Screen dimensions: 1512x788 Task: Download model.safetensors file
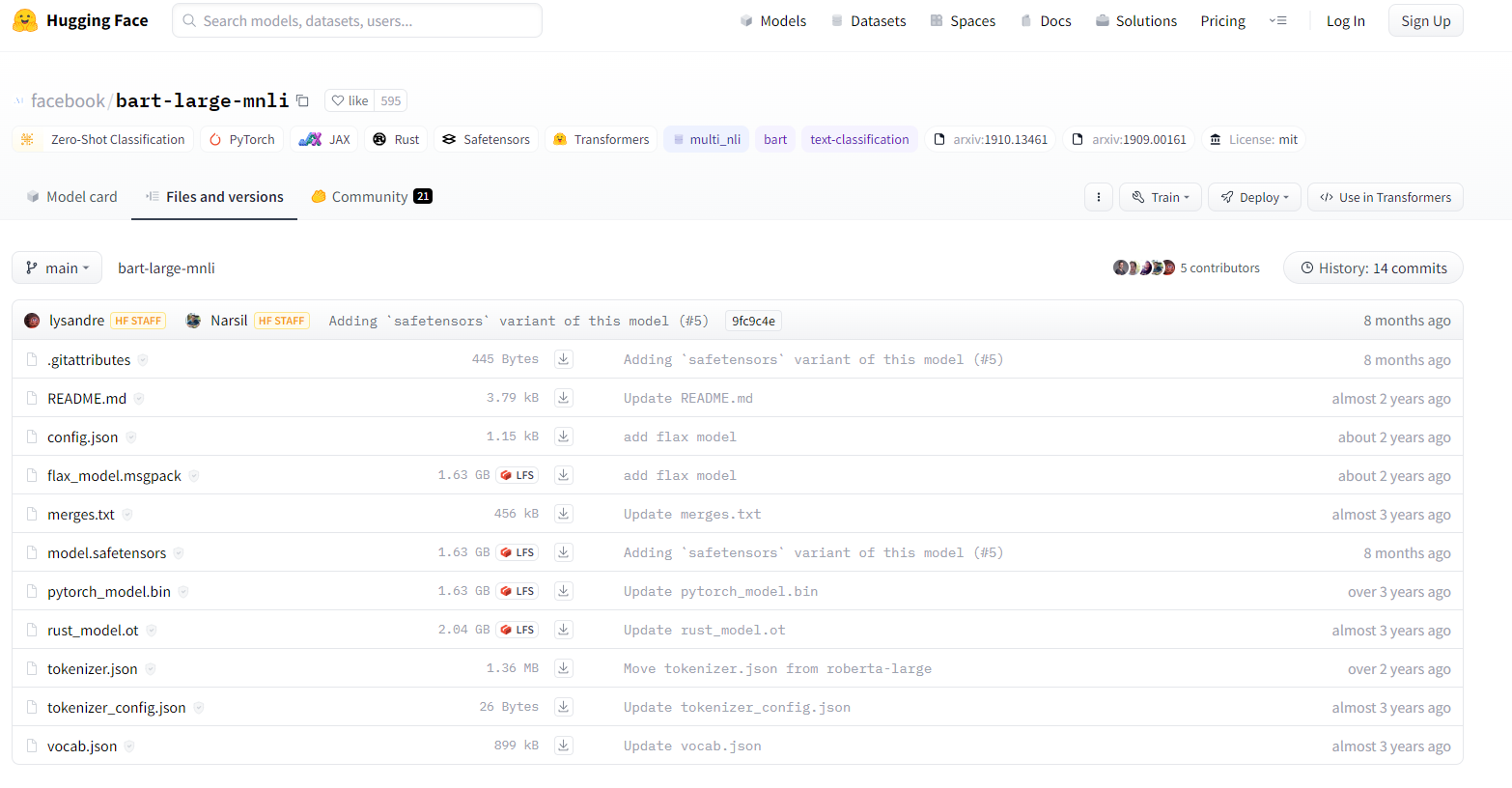[564, 552]
